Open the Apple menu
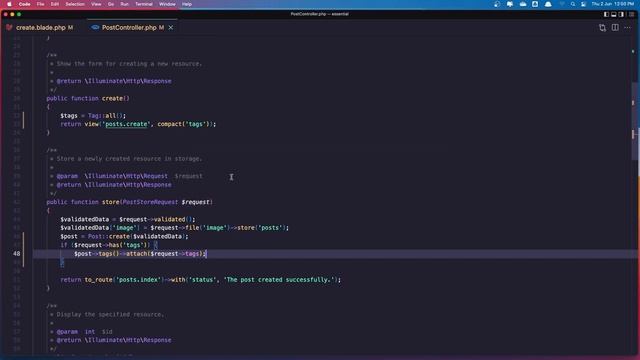Image resolution: width=640 pixels, height=360 pixels. [9, 4]
